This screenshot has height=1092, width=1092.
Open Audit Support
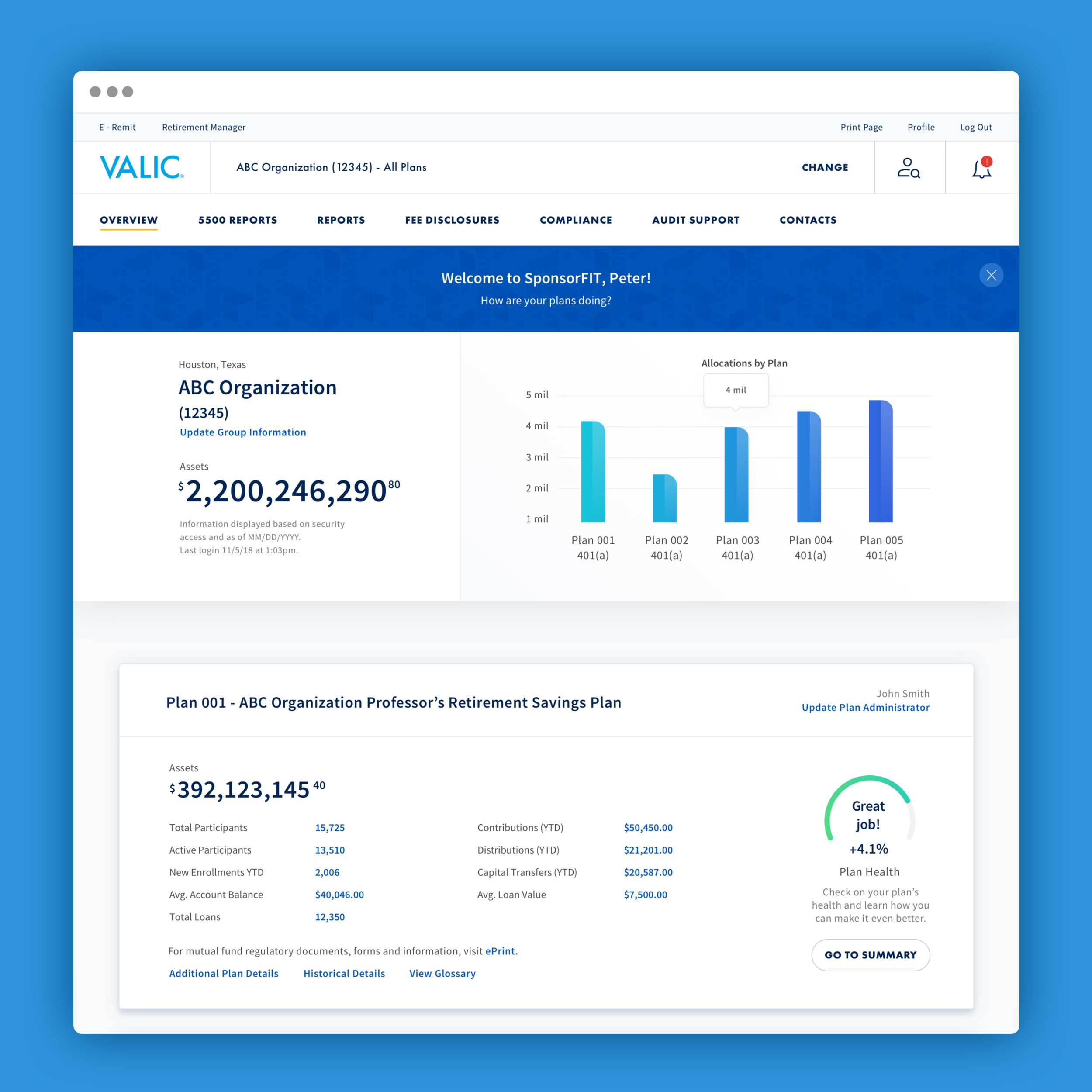(x=695, y=220)
